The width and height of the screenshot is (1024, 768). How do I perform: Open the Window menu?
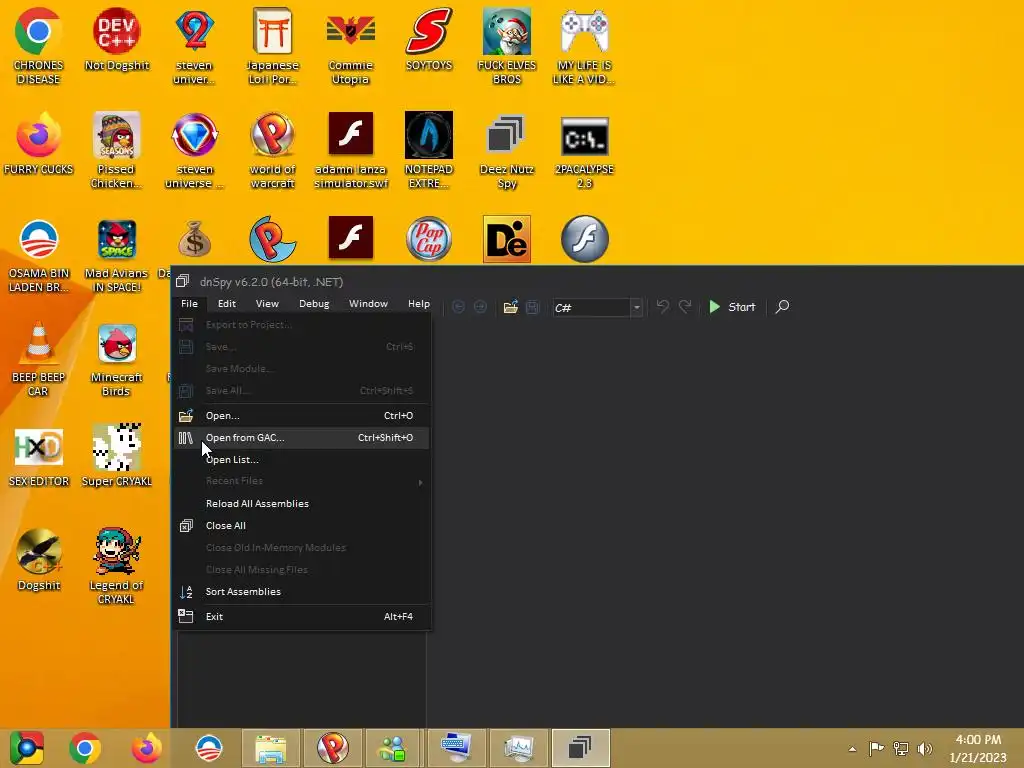(368, 304)
